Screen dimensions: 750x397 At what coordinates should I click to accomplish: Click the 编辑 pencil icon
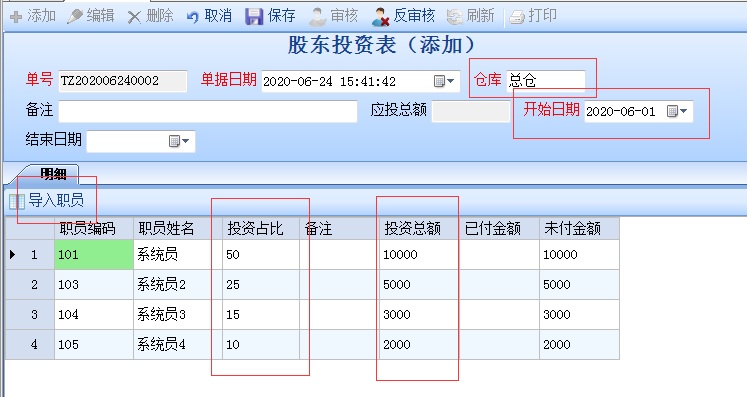pos(75,16)
